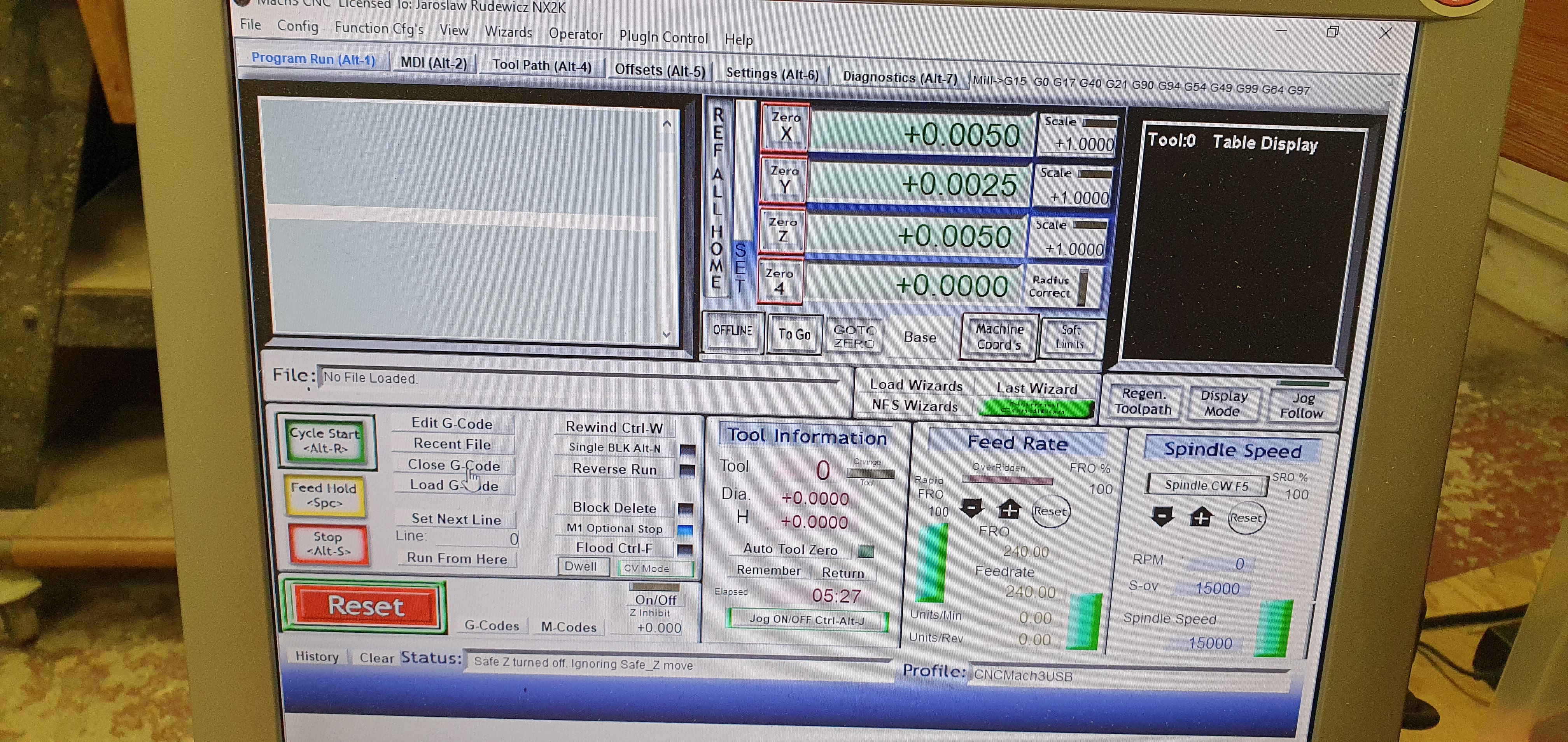Click the Zero 4 axis button
The image size is (1568, 742).
click(780, 281)
